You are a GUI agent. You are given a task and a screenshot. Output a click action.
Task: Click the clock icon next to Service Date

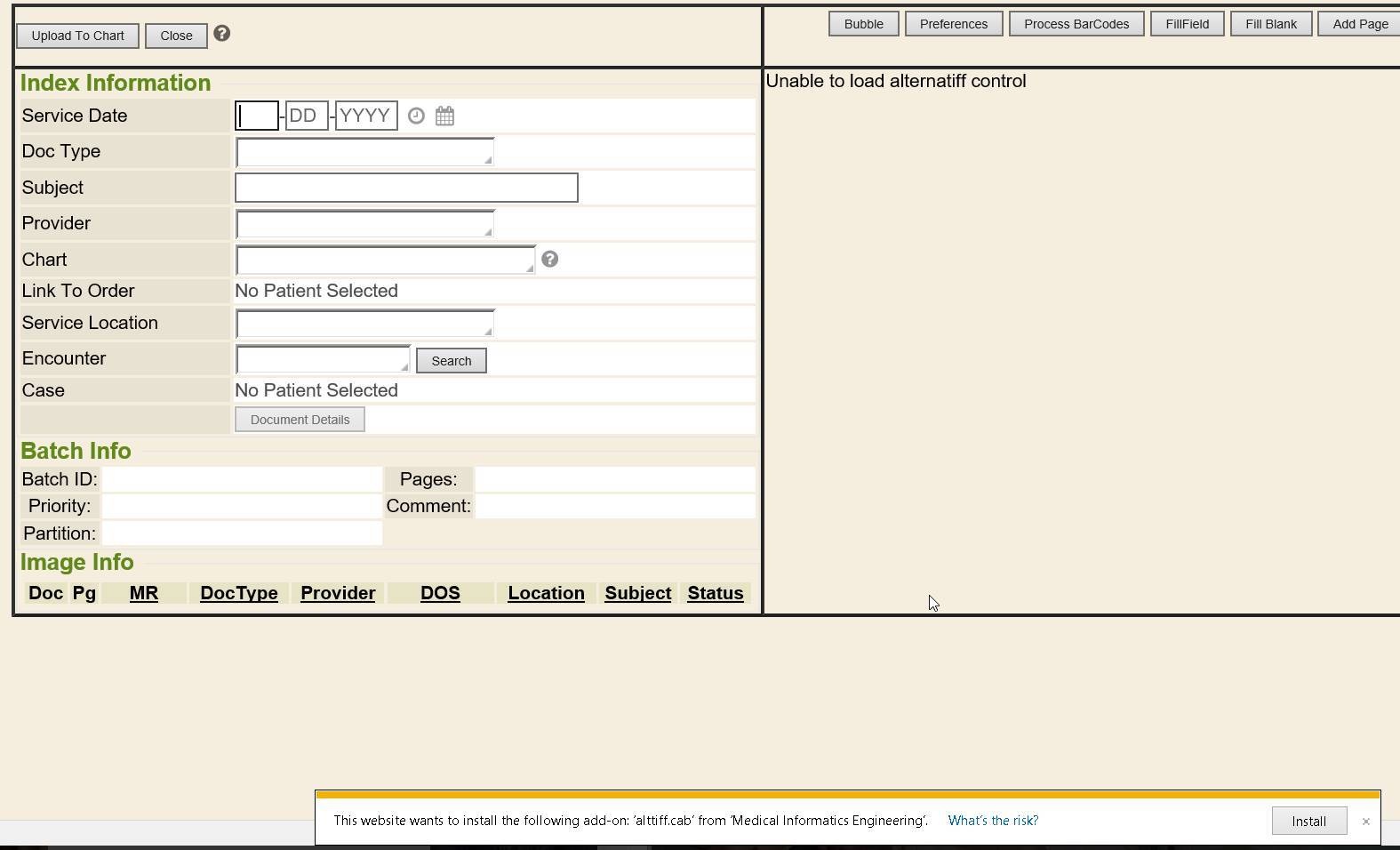[x=416, y=116]
